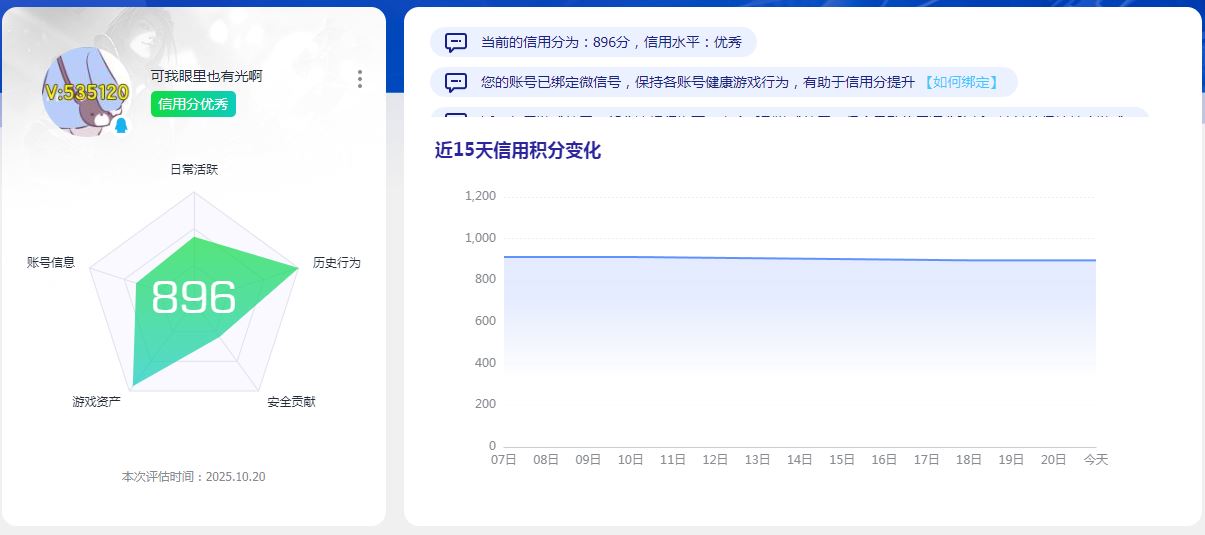Click the 07日 x-axis label
The image size is (1205, 535).
tap(503, 459)
